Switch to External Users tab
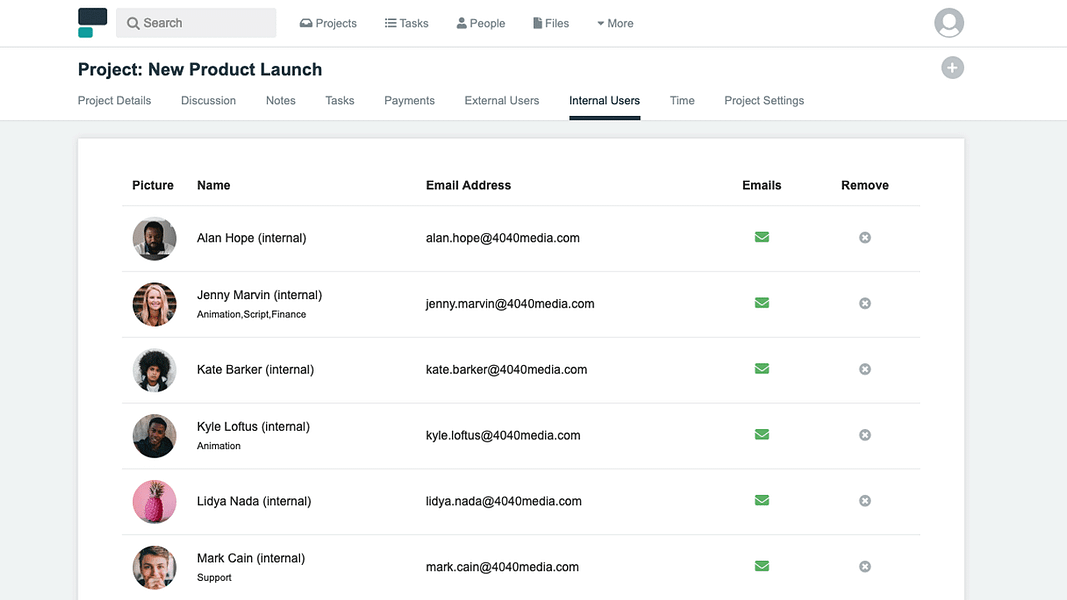Screen dimensions: 1067x600 point(502,101)
